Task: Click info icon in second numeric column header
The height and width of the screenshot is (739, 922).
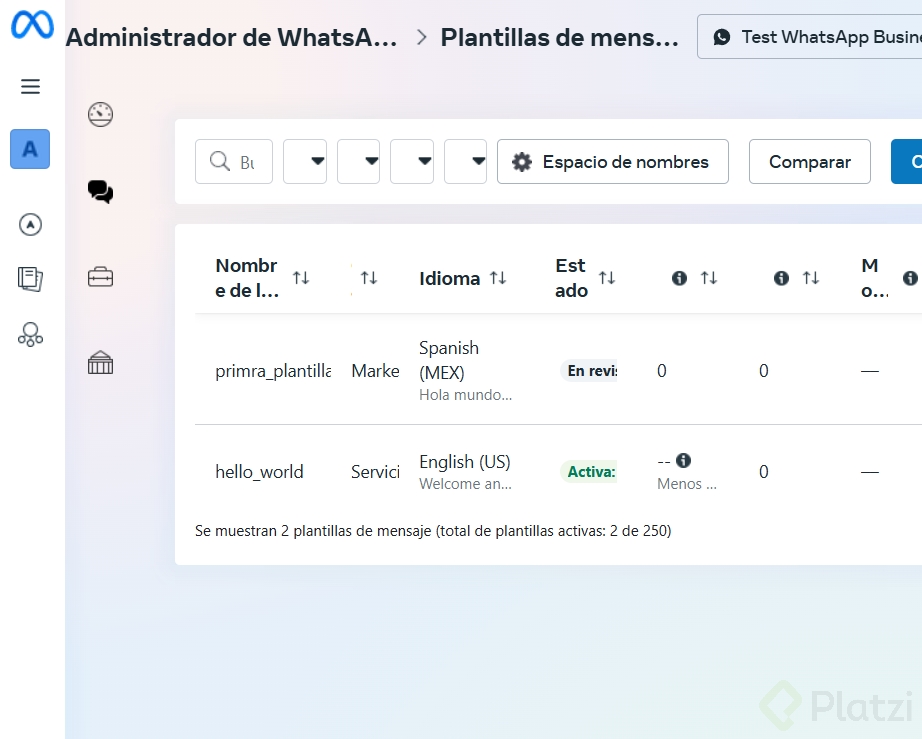Action: tap(781, 278)
